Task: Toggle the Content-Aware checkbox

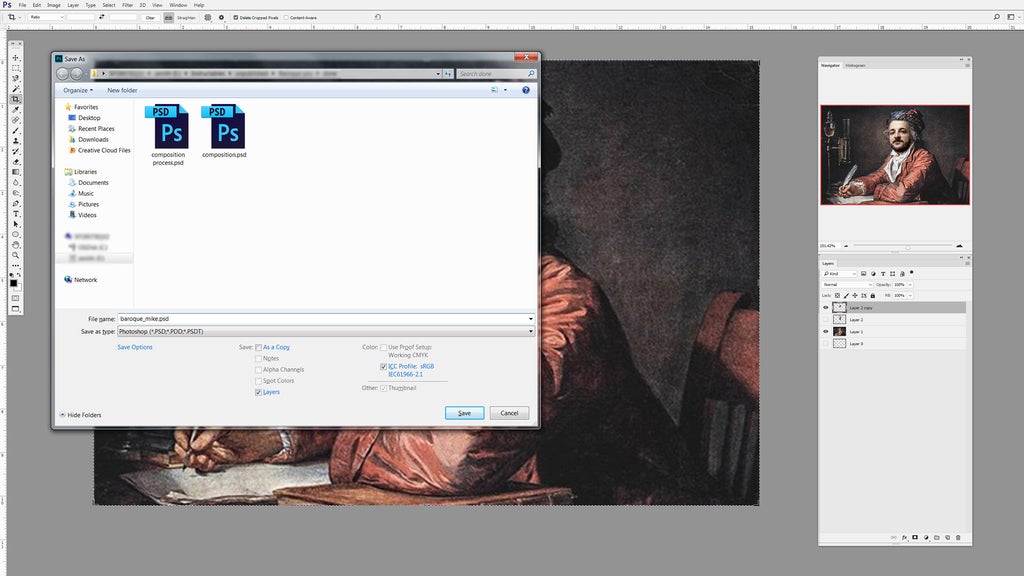Action: [286, 18]
